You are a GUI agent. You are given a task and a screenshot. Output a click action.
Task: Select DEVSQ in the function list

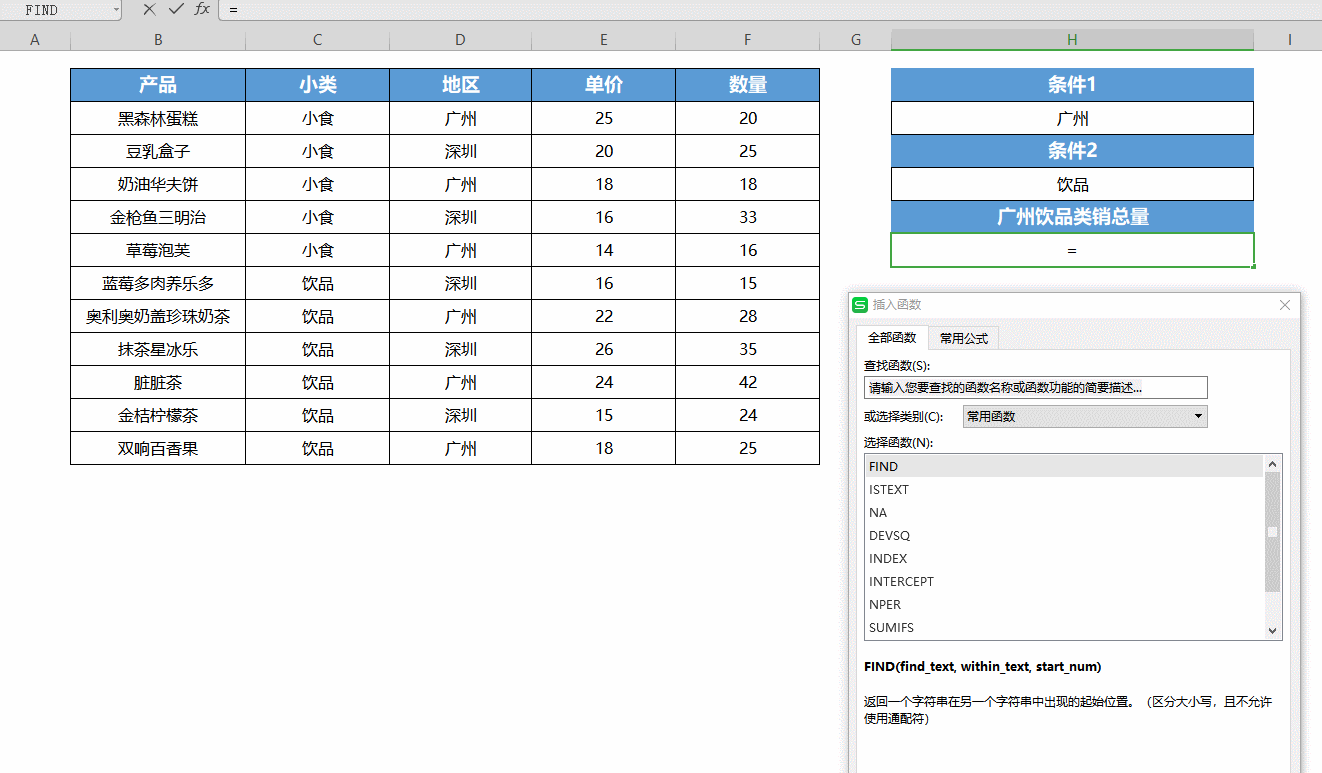coord(1064,535)
